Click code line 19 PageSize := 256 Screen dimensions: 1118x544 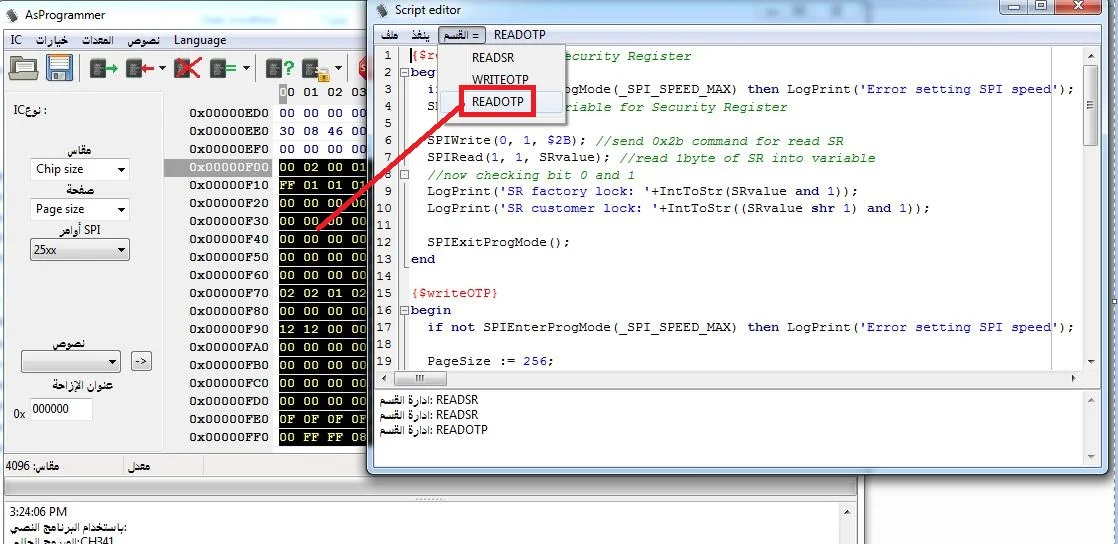click(491, 361)
